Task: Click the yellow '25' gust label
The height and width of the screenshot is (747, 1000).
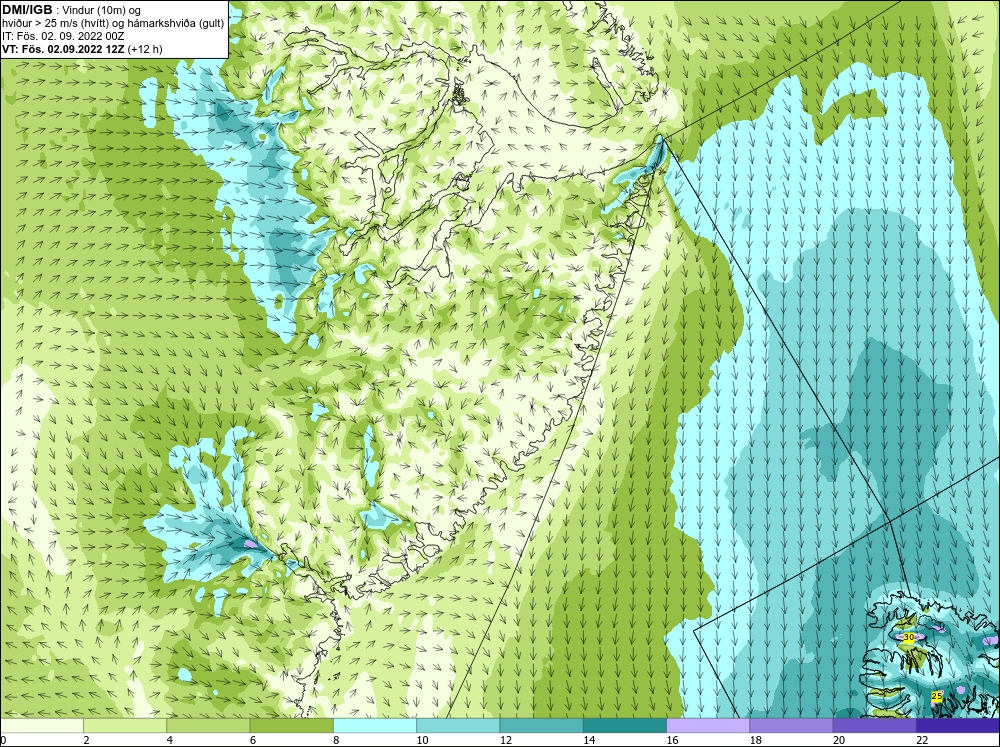Action: click(x=937, y=697)
